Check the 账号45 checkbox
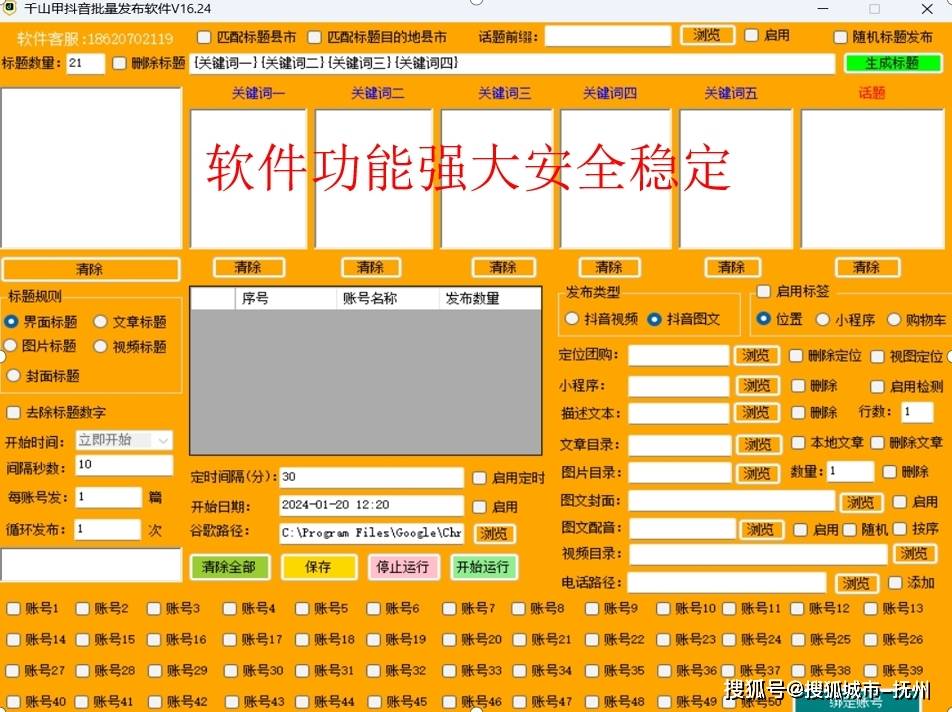952x712 pixels. (x=373, y=702)
